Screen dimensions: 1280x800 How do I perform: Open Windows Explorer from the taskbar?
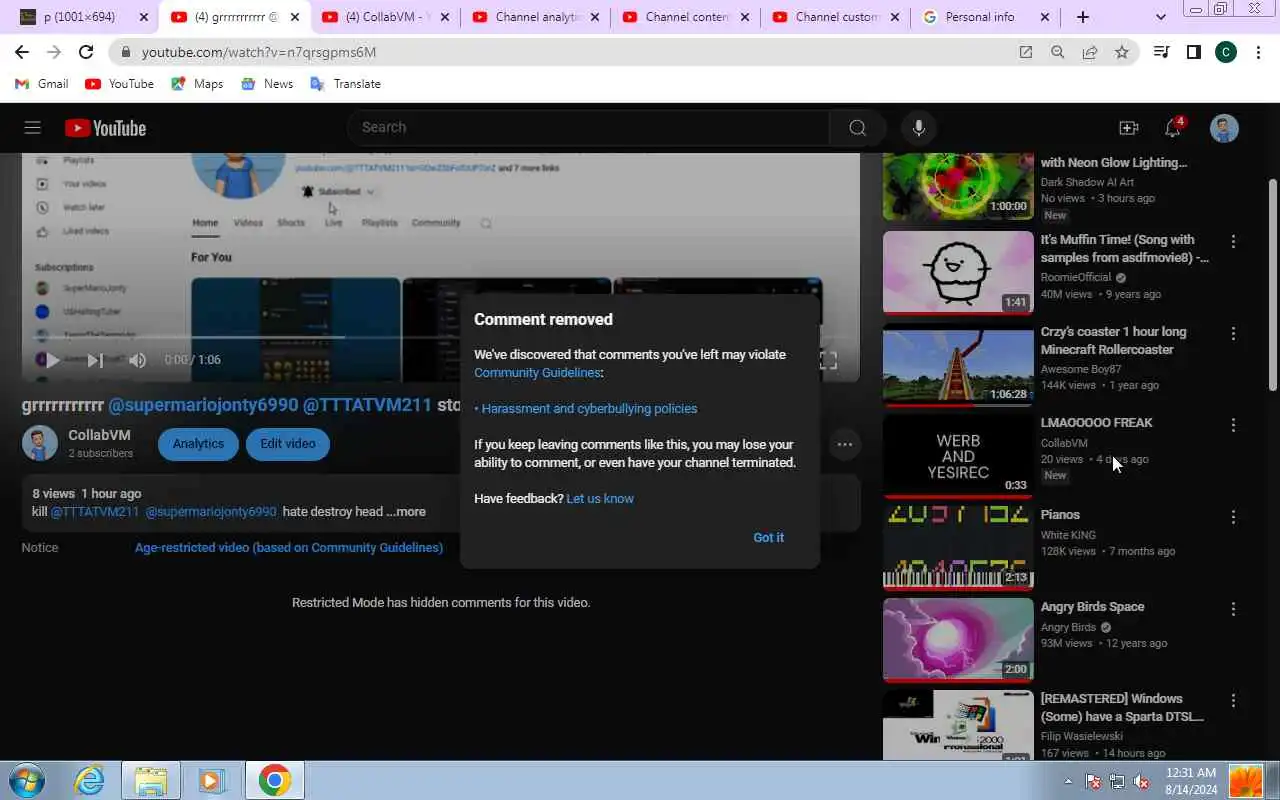[x=151, y=780]
